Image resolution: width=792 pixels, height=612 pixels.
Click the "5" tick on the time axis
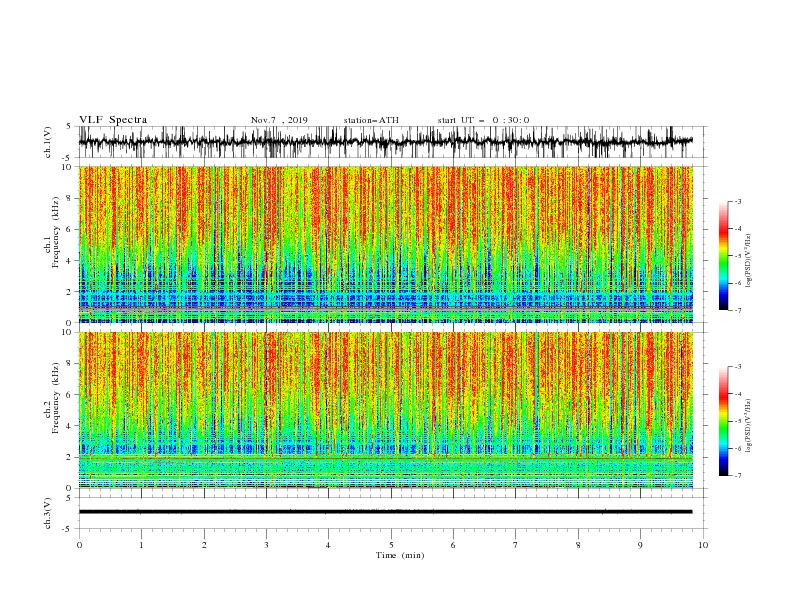pyautogui.click(x=391, y=545)
